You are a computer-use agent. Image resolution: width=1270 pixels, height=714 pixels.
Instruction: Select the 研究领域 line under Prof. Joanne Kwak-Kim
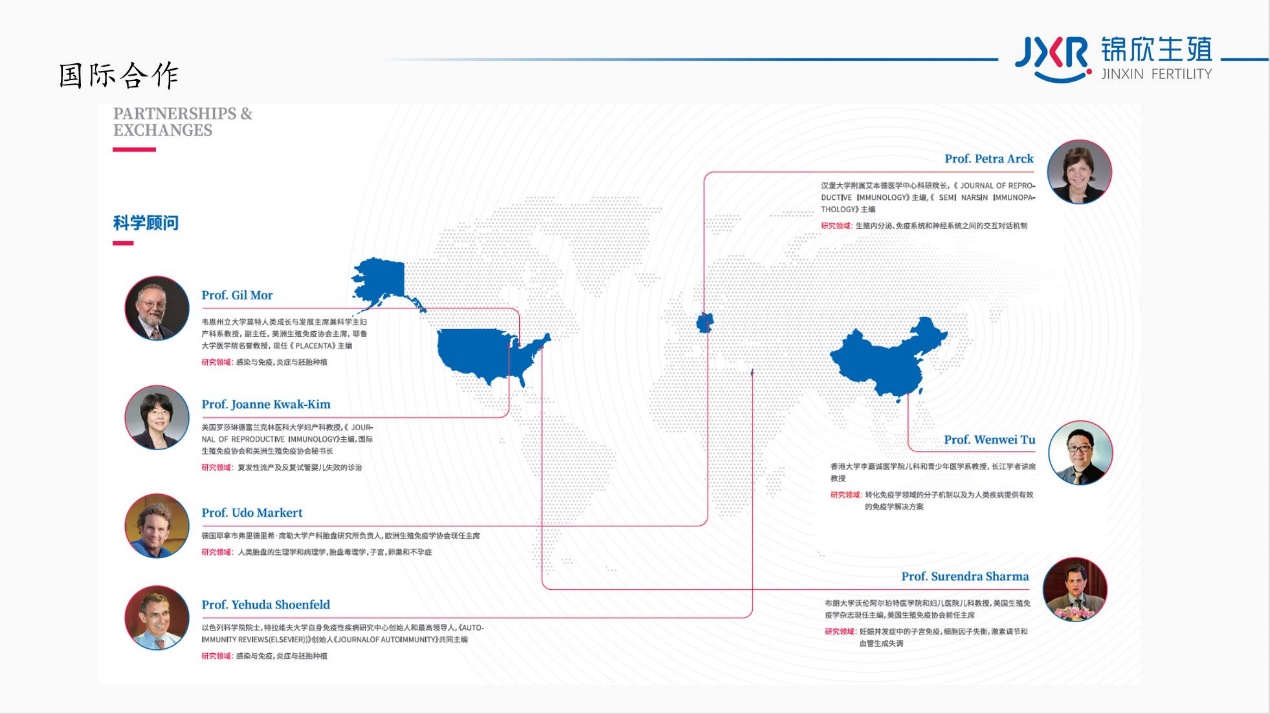(x=282, y=467)
